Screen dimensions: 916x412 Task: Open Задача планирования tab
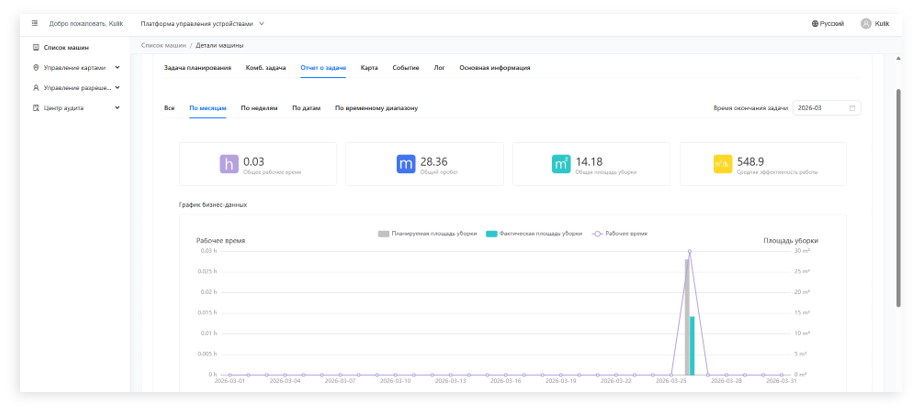197,68
